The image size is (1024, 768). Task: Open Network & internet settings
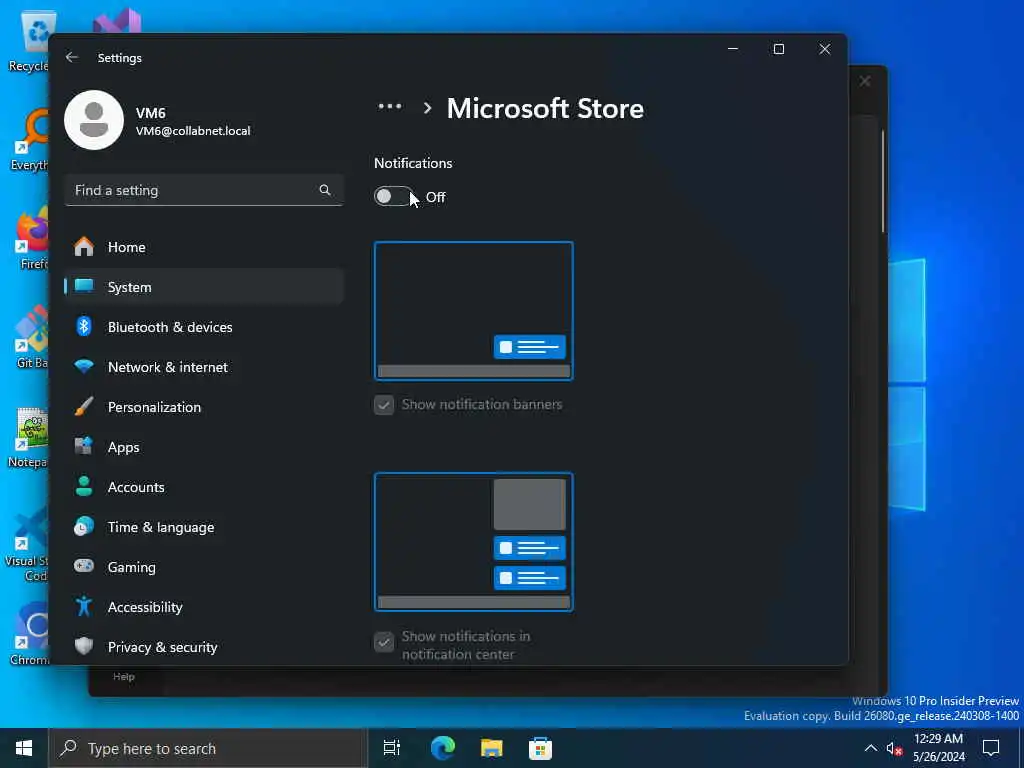point(204,367)
